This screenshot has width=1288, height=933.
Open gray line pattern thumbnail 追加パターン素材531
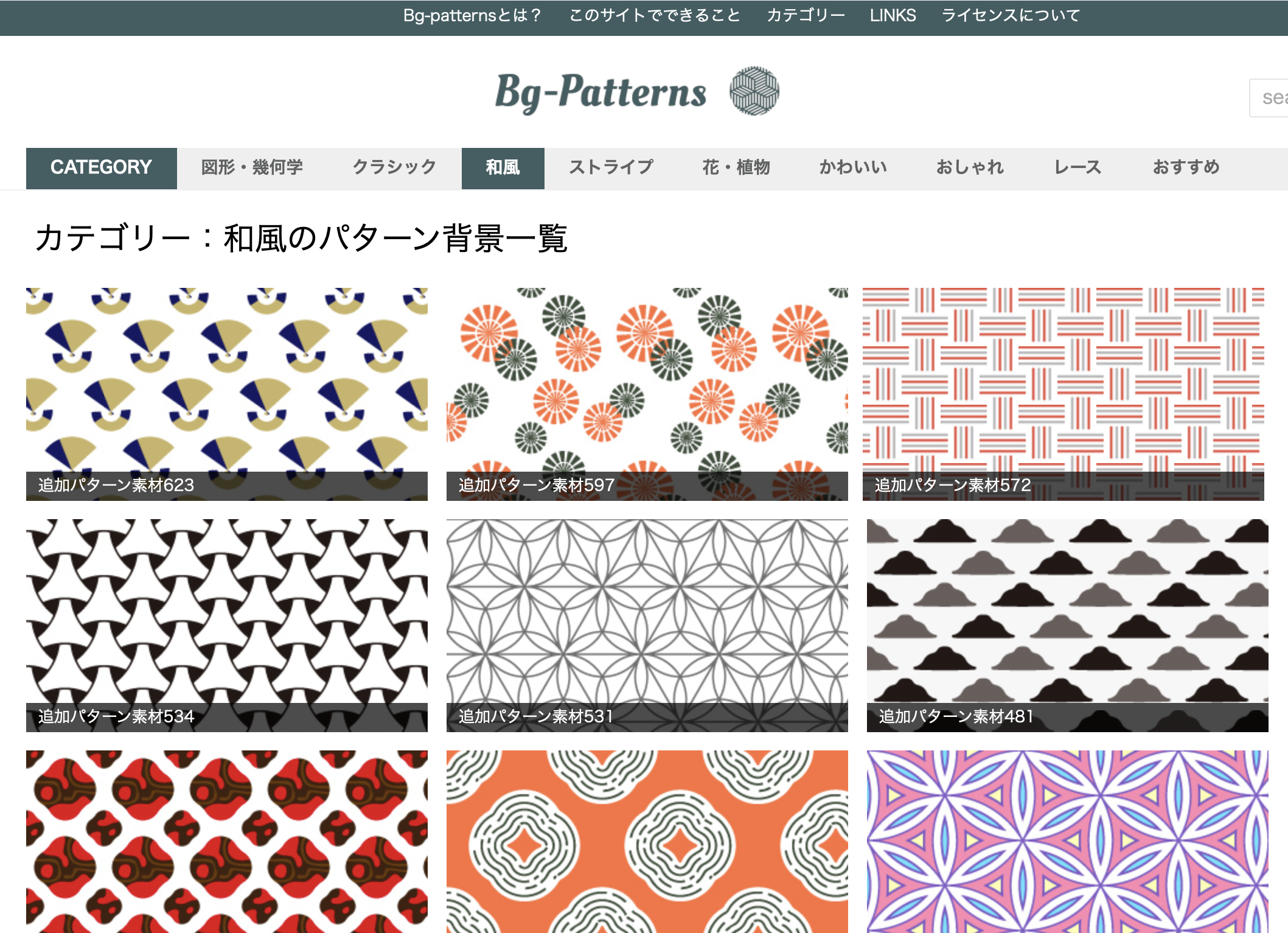point(647,626)
